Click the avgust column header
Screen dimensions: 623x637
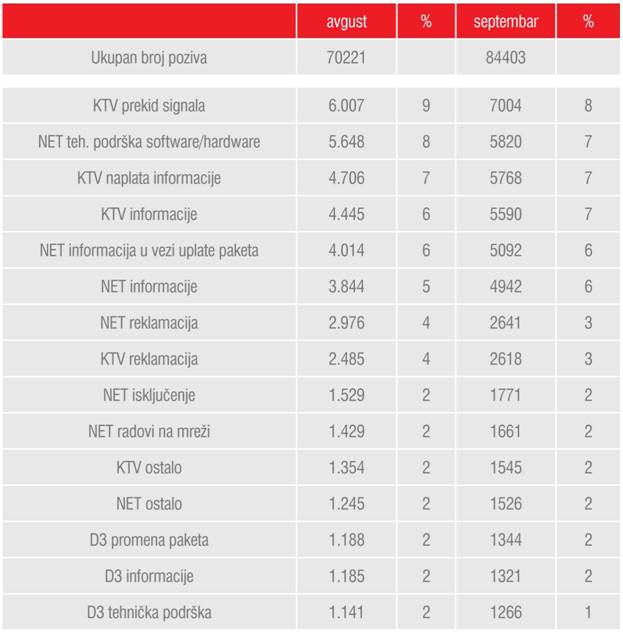tap(346, 21)
